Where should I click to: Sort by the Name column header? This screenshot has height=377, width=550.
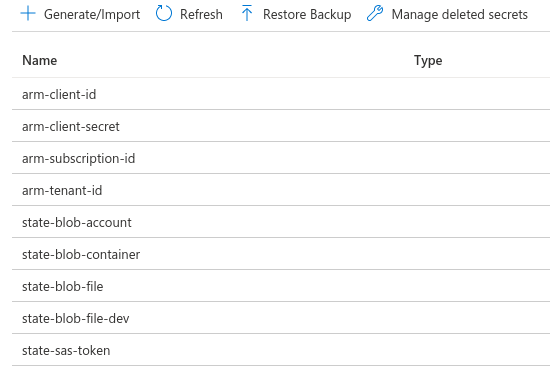coord(40,60)
